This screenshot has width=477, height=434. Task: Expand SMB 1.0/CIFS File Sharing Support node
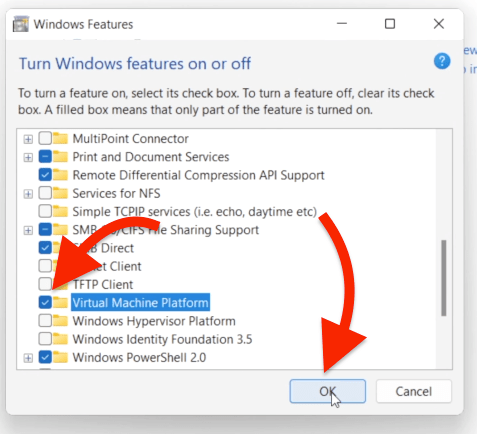[x=28, y=230]
